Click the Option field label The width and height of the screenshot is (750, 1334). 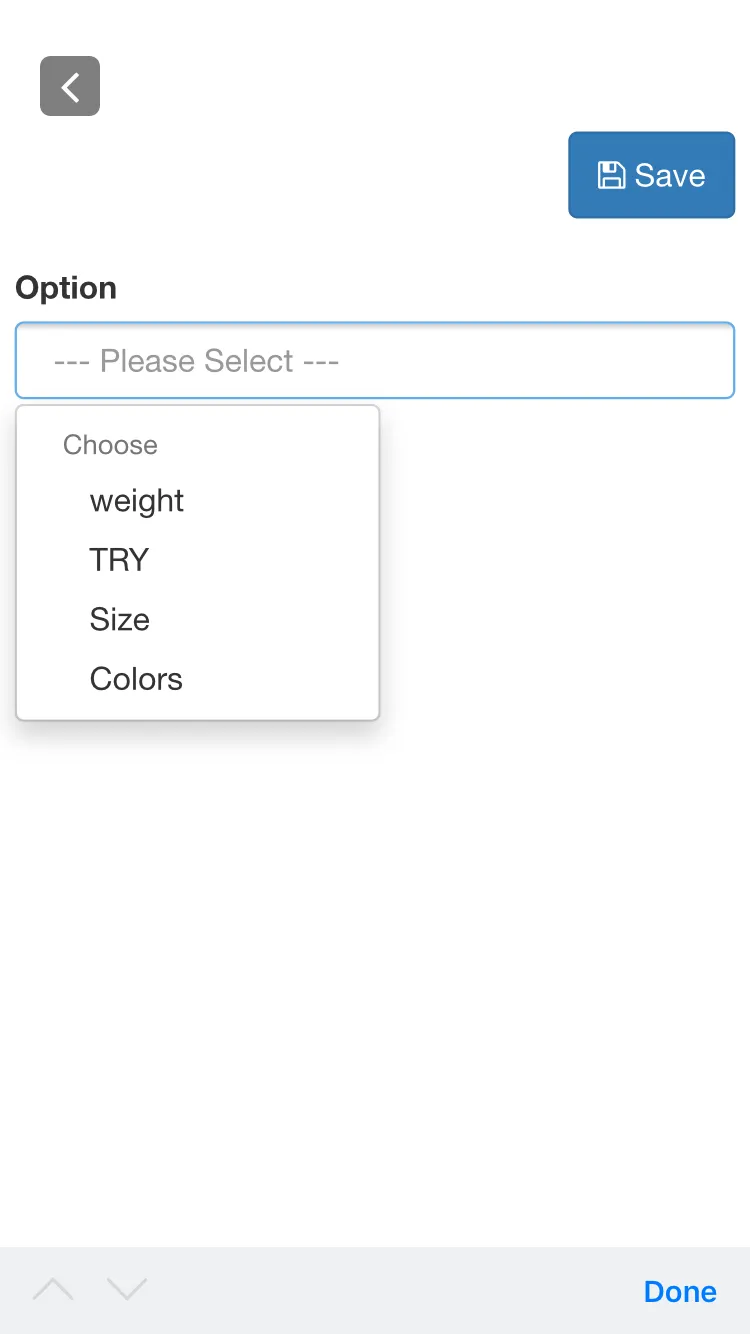[66, 288]
